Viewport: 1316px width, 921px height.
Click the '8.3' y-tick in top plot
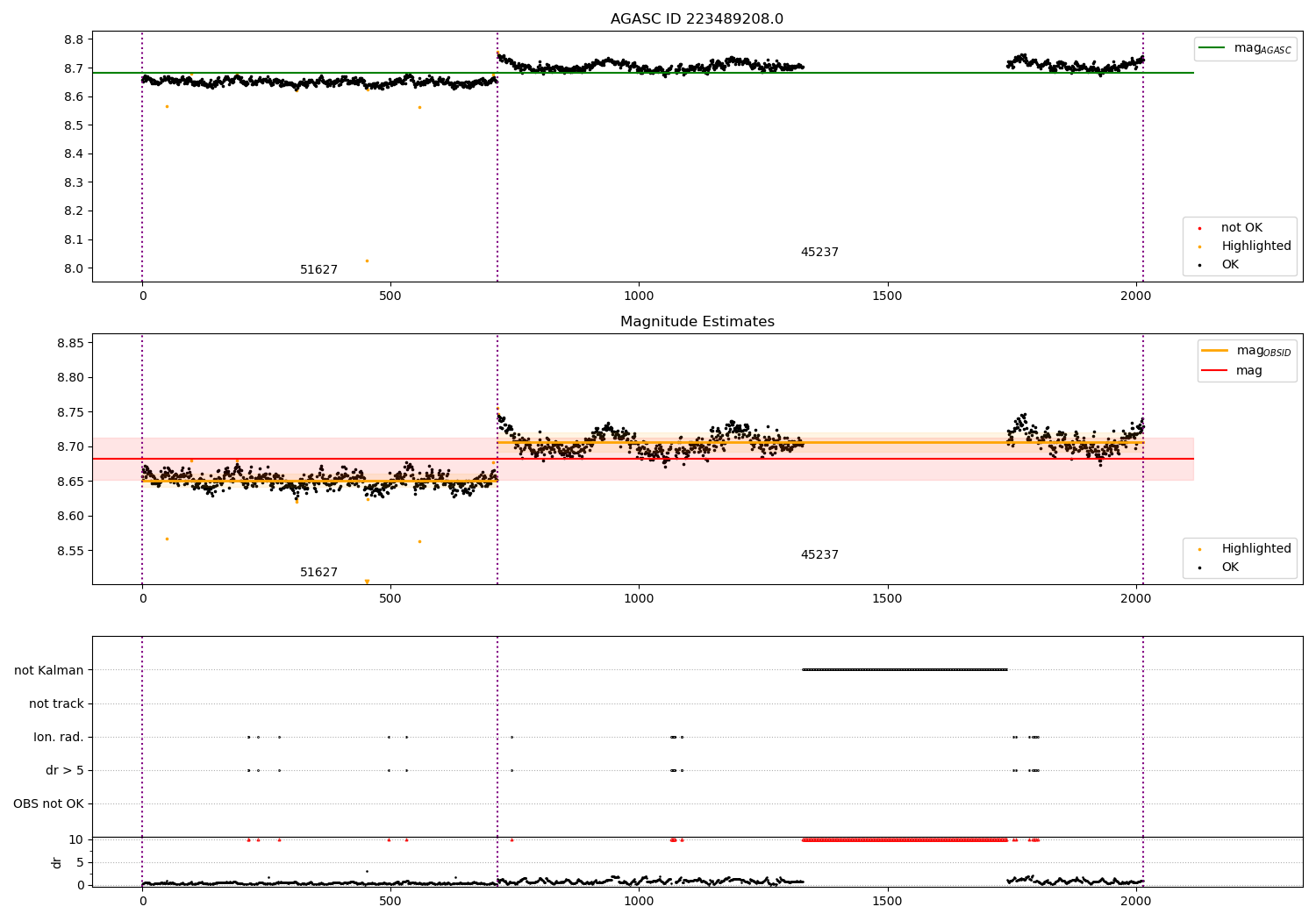pos(74,182)
